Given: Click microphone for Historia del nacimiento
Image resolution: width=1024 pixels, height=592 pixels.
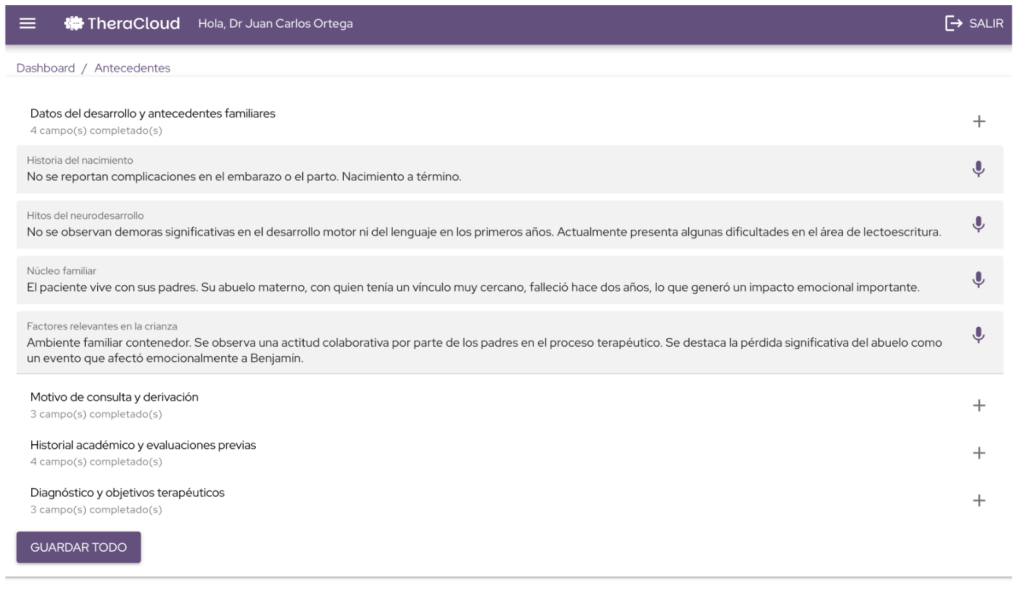Looking at the screenshot, I should (978, 169).
